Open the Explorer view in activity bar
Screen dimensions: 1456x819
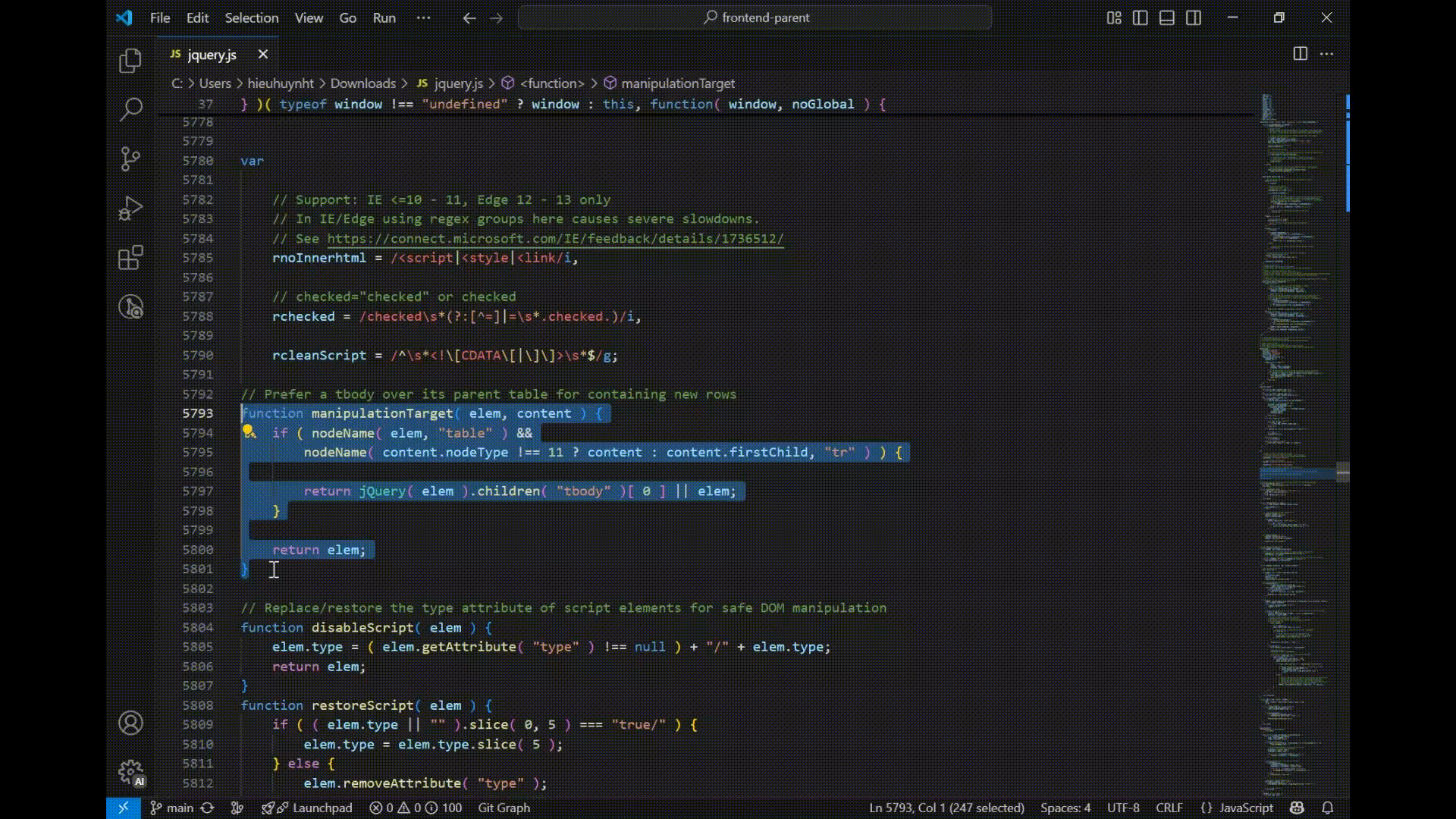[130, 61]
